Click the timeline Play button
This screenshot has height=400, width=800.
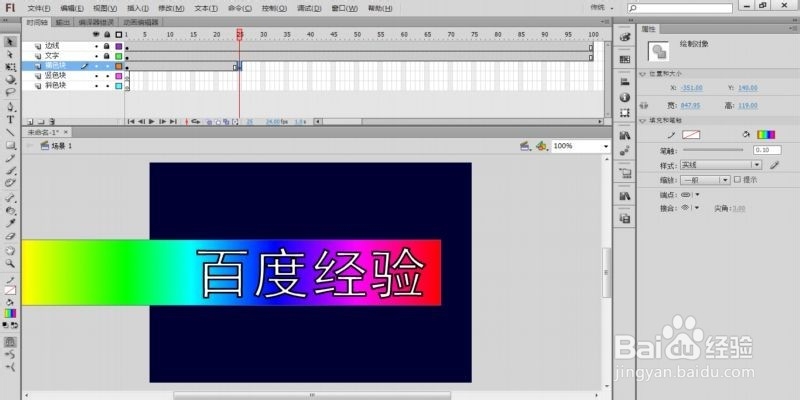152,121
